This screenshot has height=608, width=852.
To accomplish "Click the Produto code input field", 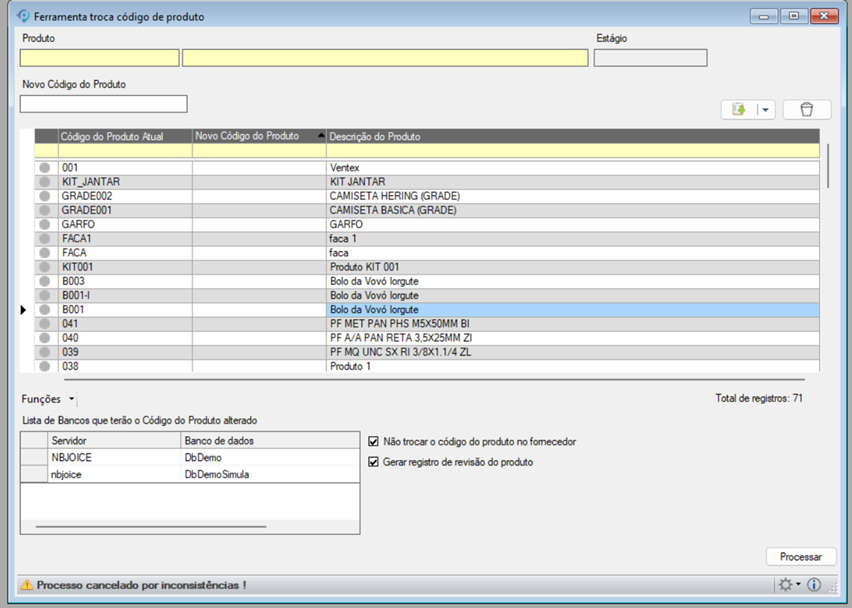I will click(99, 58).
